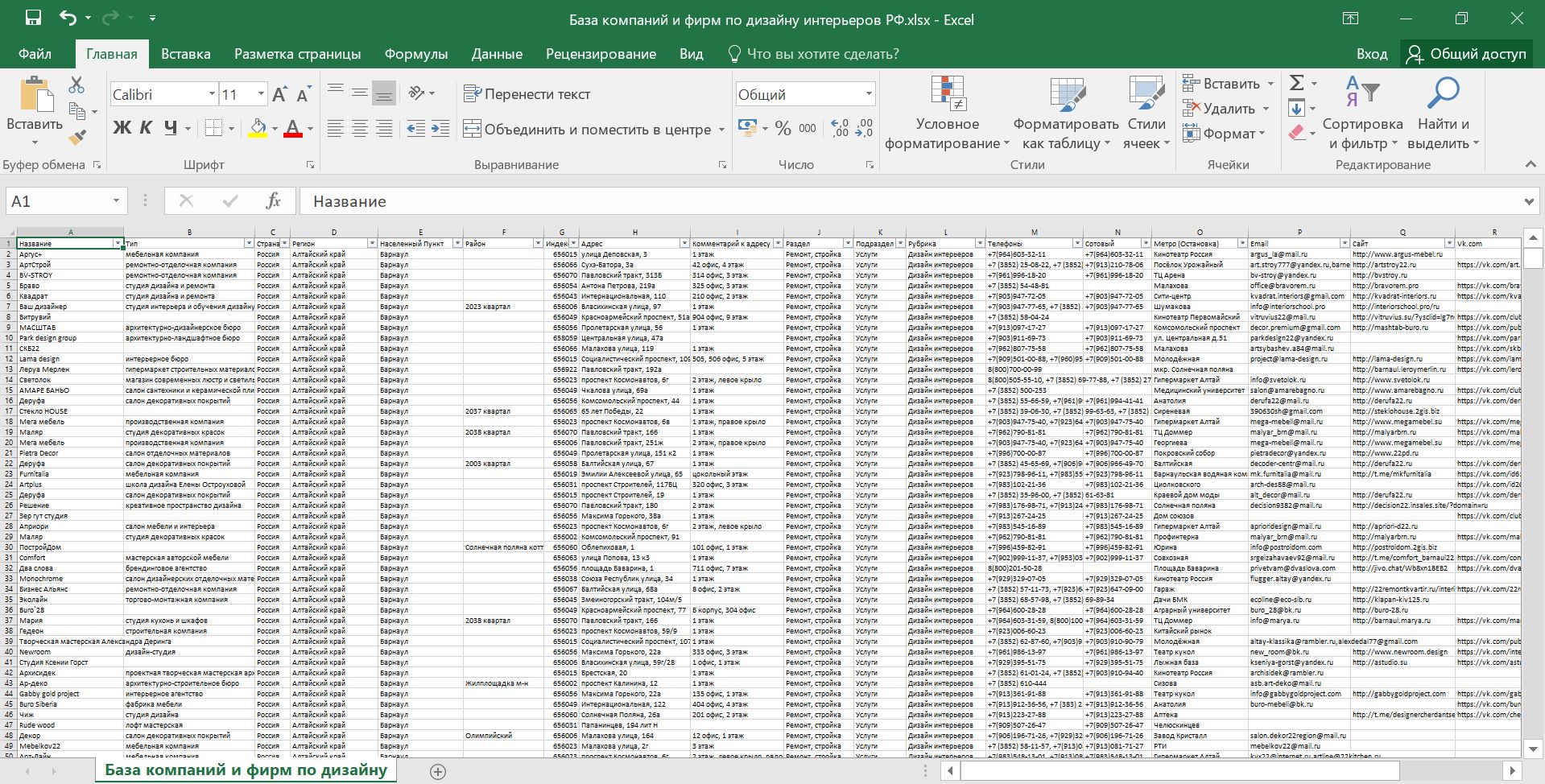Open the font size dropdown
Viewport: 1545px width, 784px height.
pyautogui.click(x=261, y=94)
